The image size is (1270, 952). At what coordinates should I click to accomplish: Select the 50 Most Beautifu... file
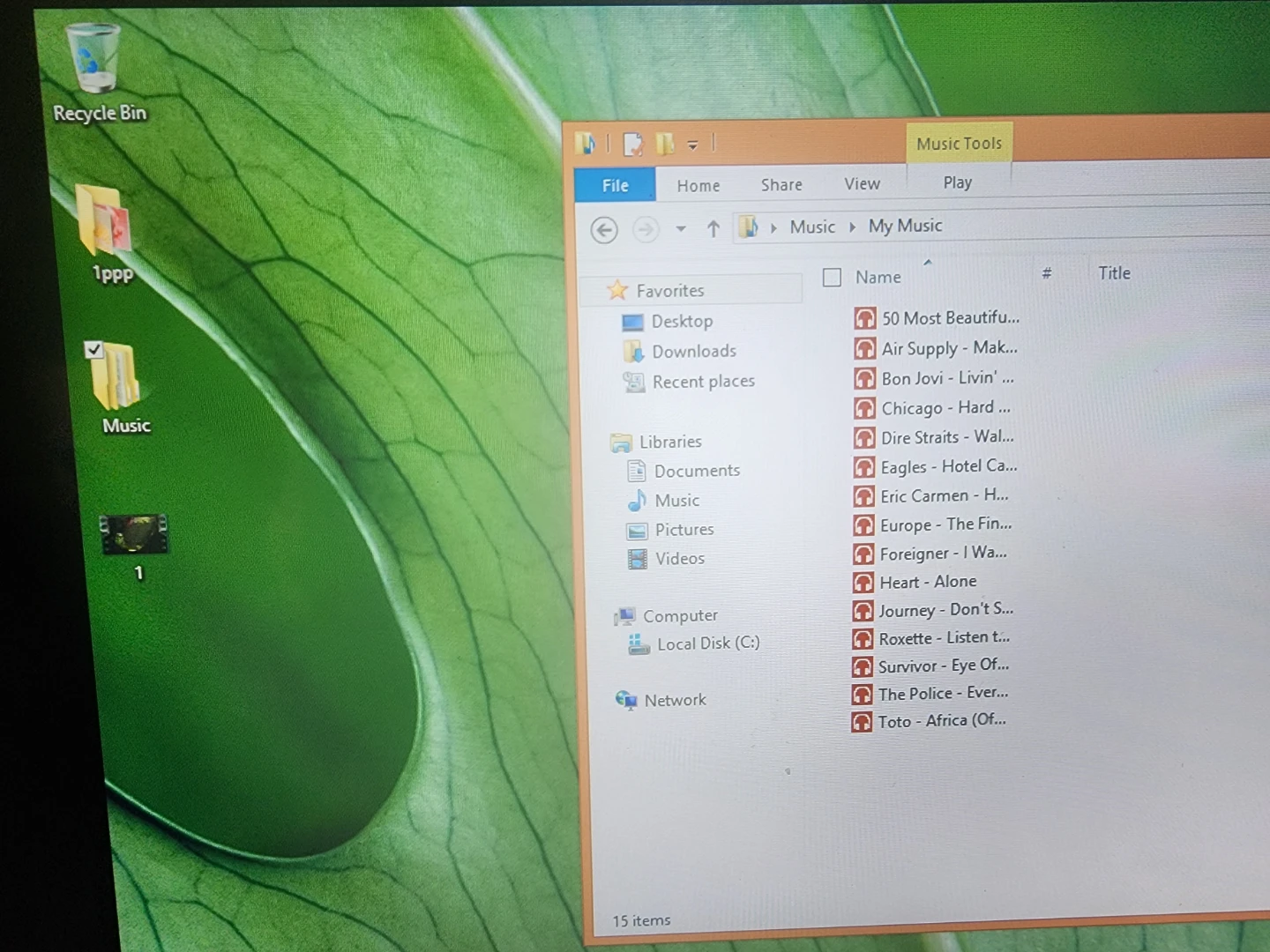pyautogui.click(x=937, y=318)
